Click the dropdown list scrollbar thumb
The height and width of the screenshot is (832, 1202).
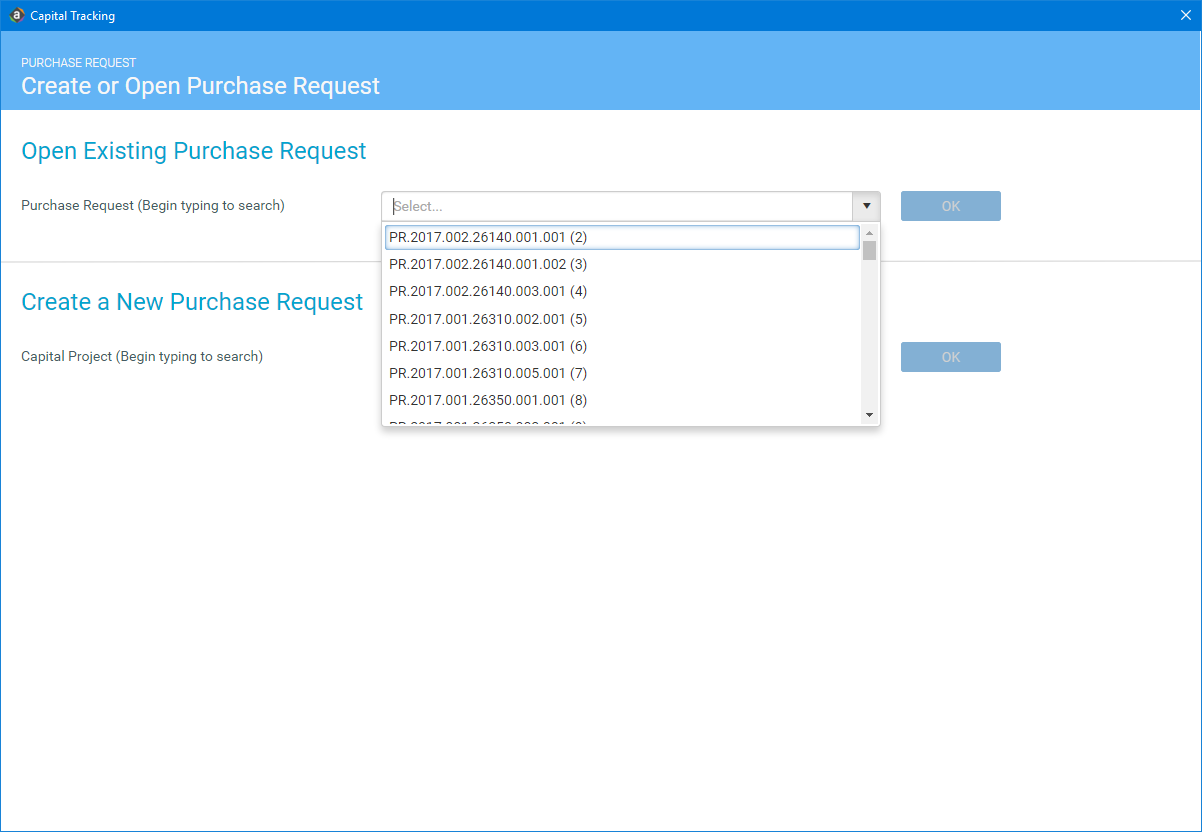pos(869,250)
